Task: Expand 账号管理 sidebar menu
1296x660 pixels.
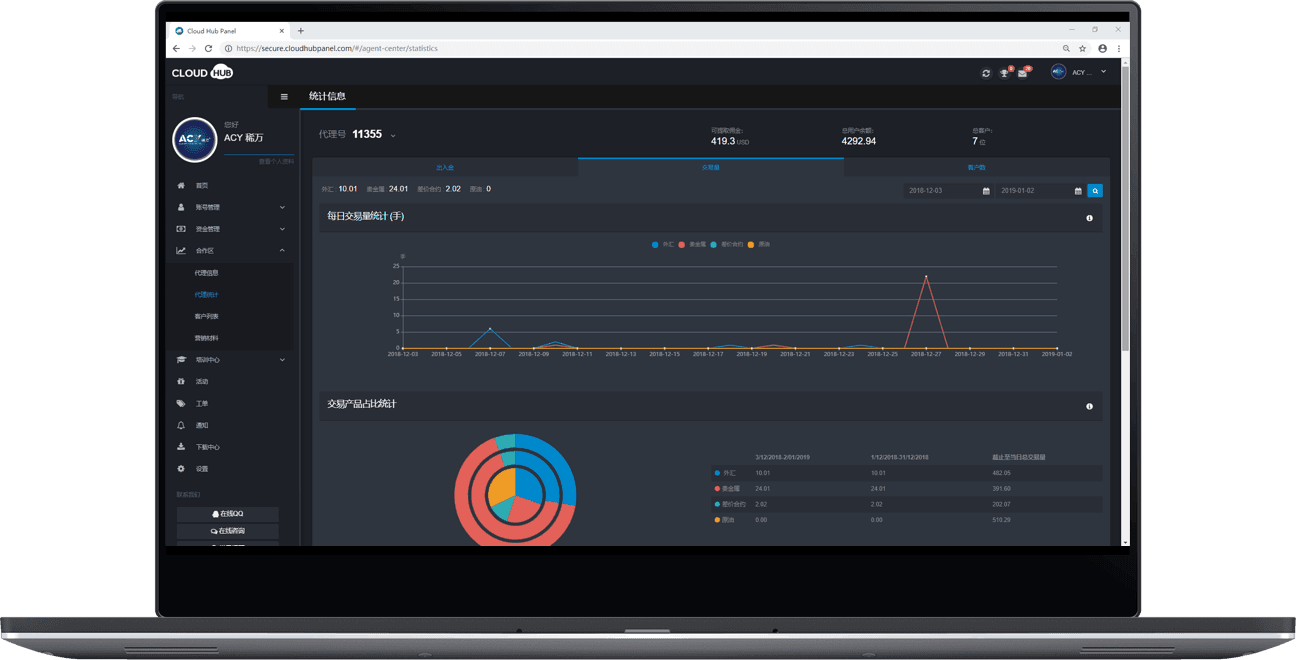Action: tap(230, 207)
